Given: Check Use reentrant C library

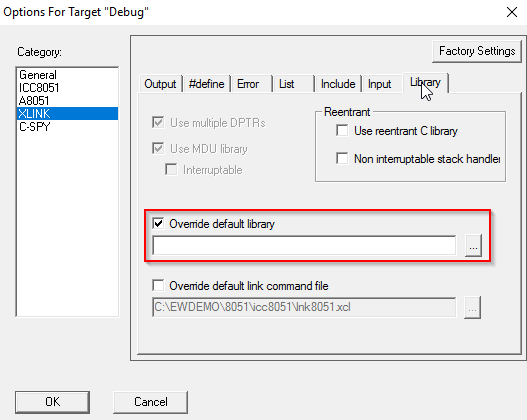Looking at the screenshot, I should tap(342, 131).
